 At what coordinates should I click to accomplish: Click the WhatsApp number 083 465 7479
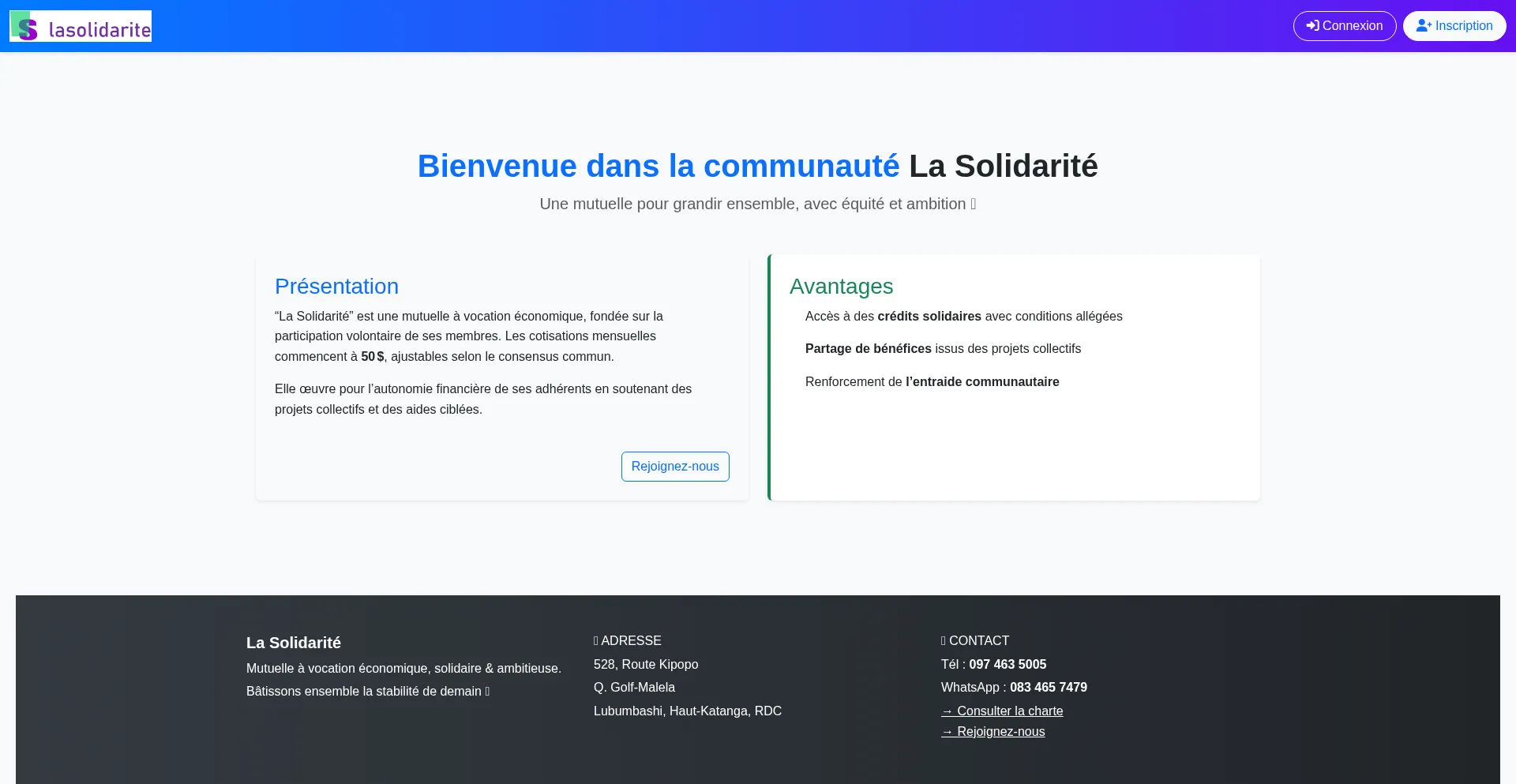[1048, 687]
